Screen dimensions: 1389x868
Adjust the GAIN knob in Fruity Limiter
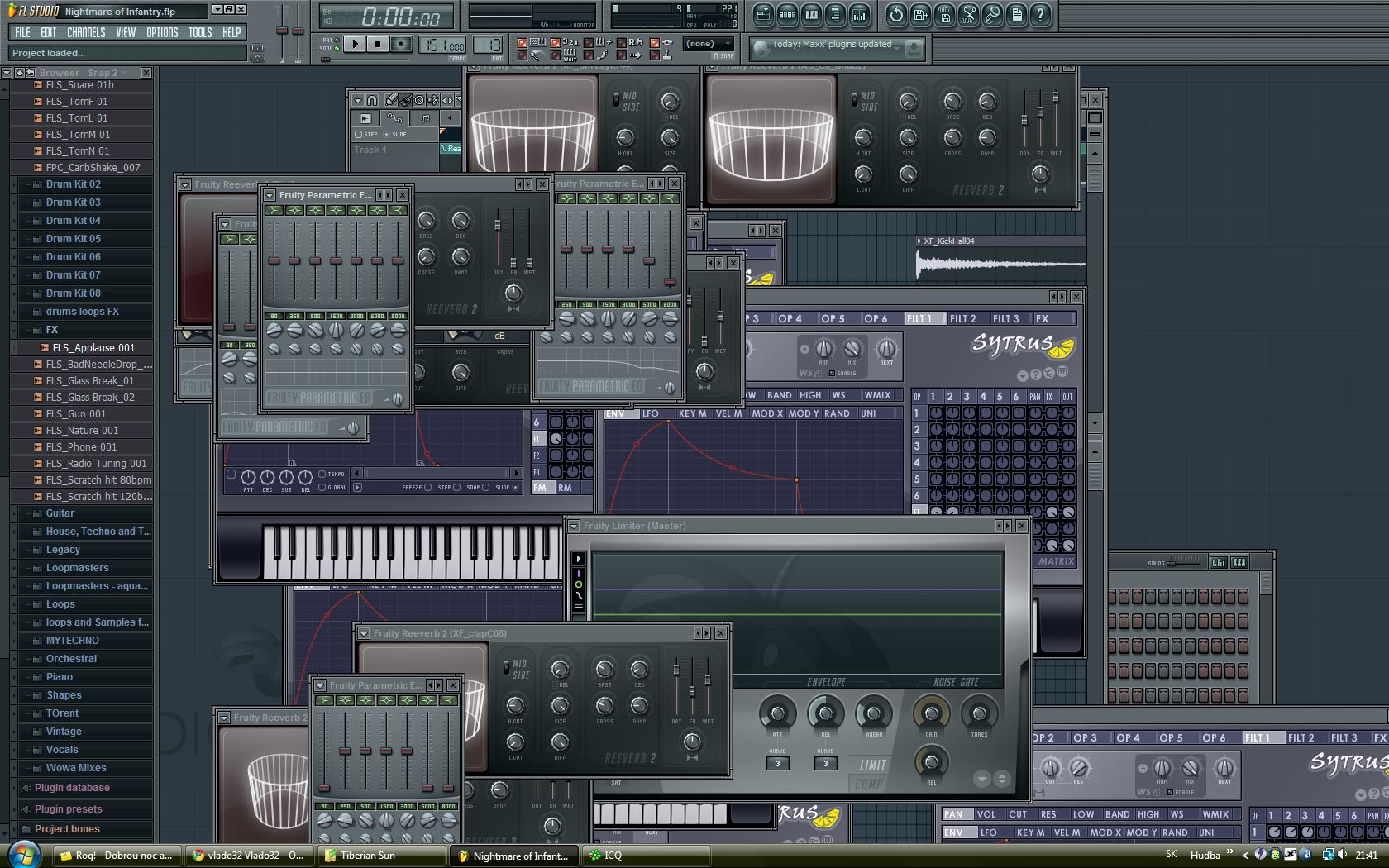931,713
